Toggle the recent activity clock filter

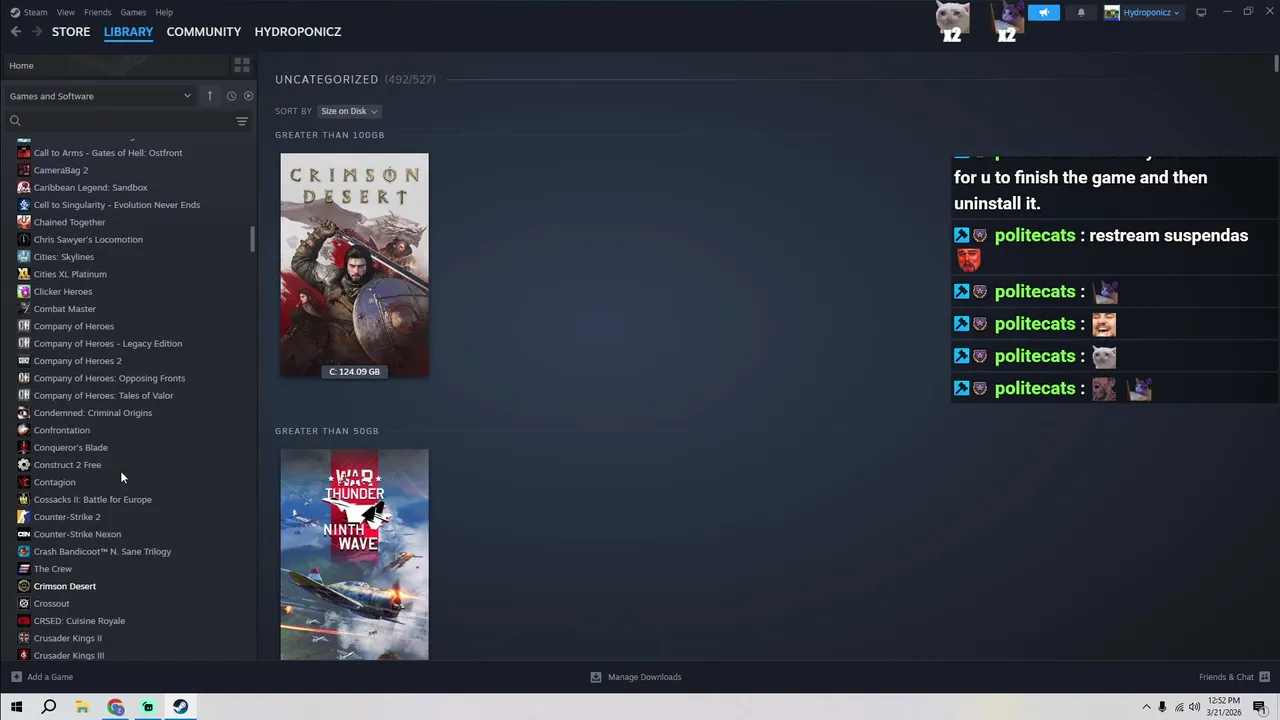231,96
